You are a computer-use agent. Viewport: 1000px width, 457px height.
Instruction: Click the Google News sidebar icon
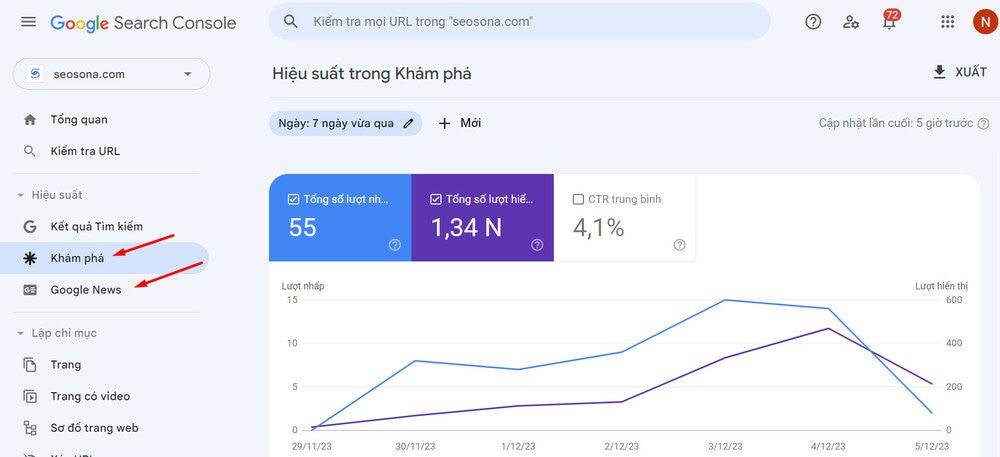(x=29, y=290)
